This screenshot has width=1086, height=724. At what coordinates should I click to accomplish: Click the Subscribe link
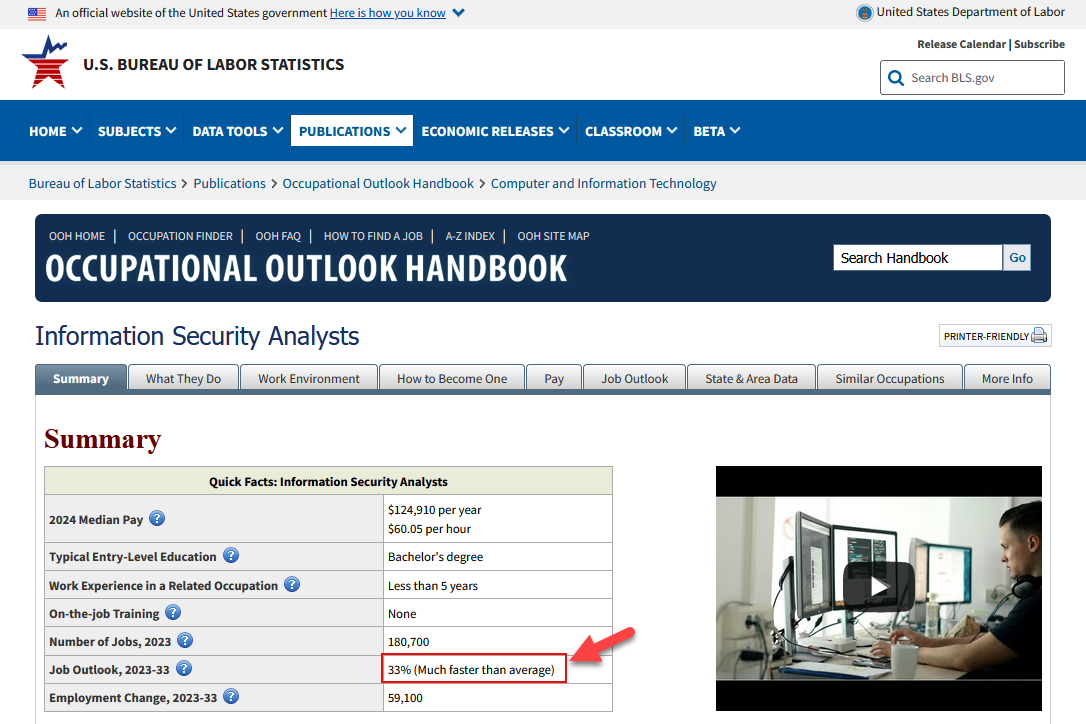tap(1040, 44)
